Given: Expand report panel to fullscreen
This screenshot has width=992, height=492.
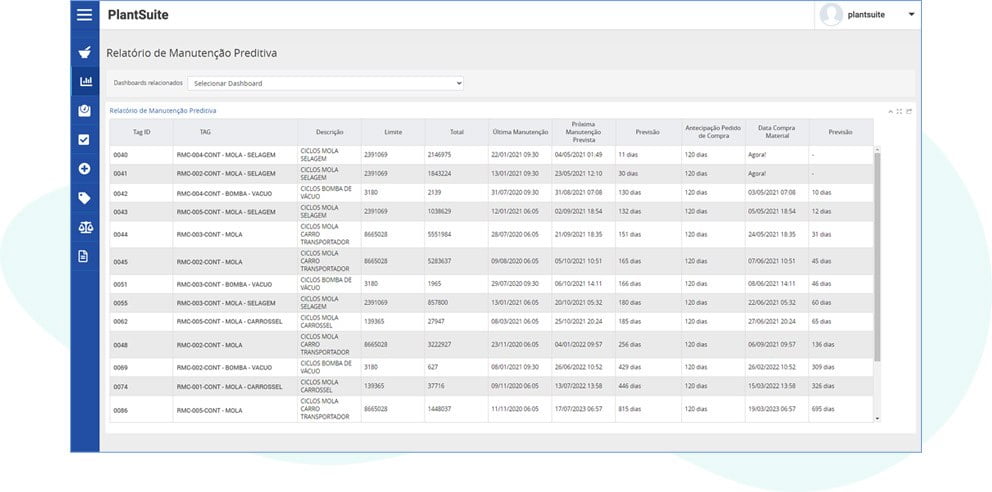Looking at the screenshot, I should tap(899, 111).
